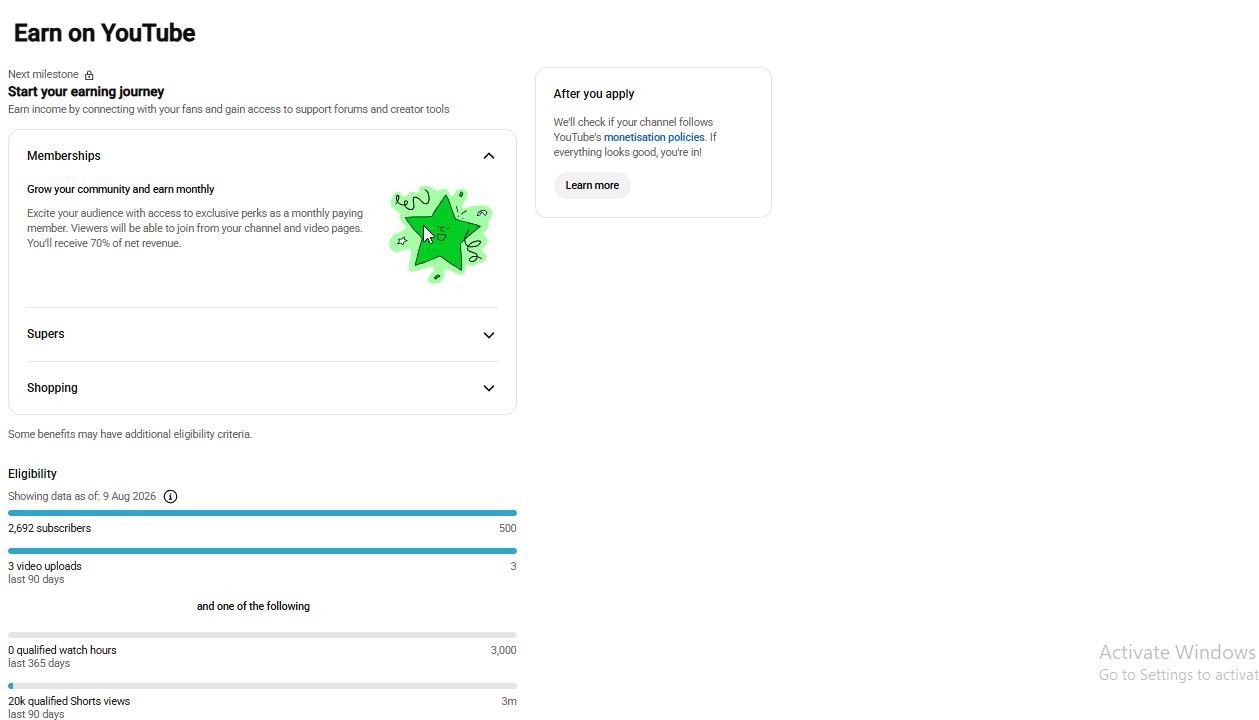Click the info icon next to data date
Viewport: 1259px width, 720px height.
point(170,497)
